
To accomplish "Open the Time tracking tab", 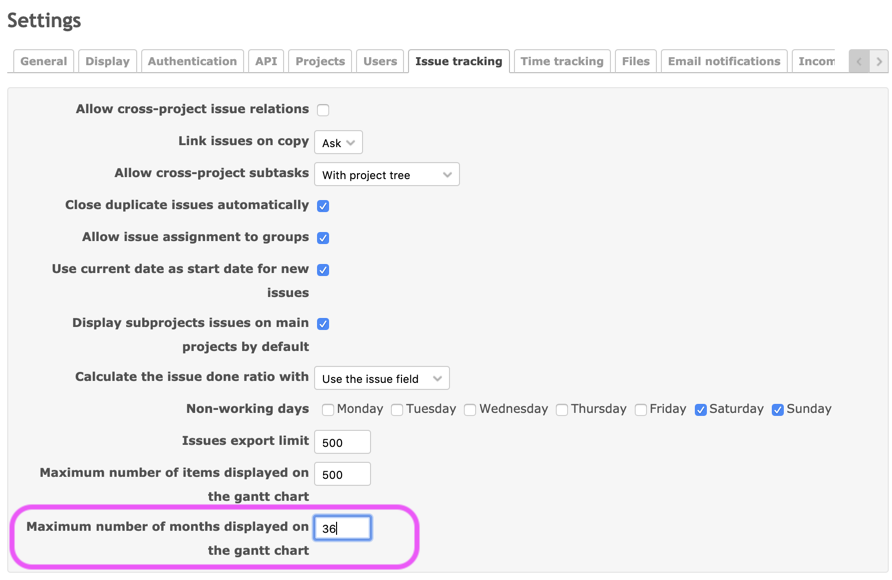I will pos(562,61).
